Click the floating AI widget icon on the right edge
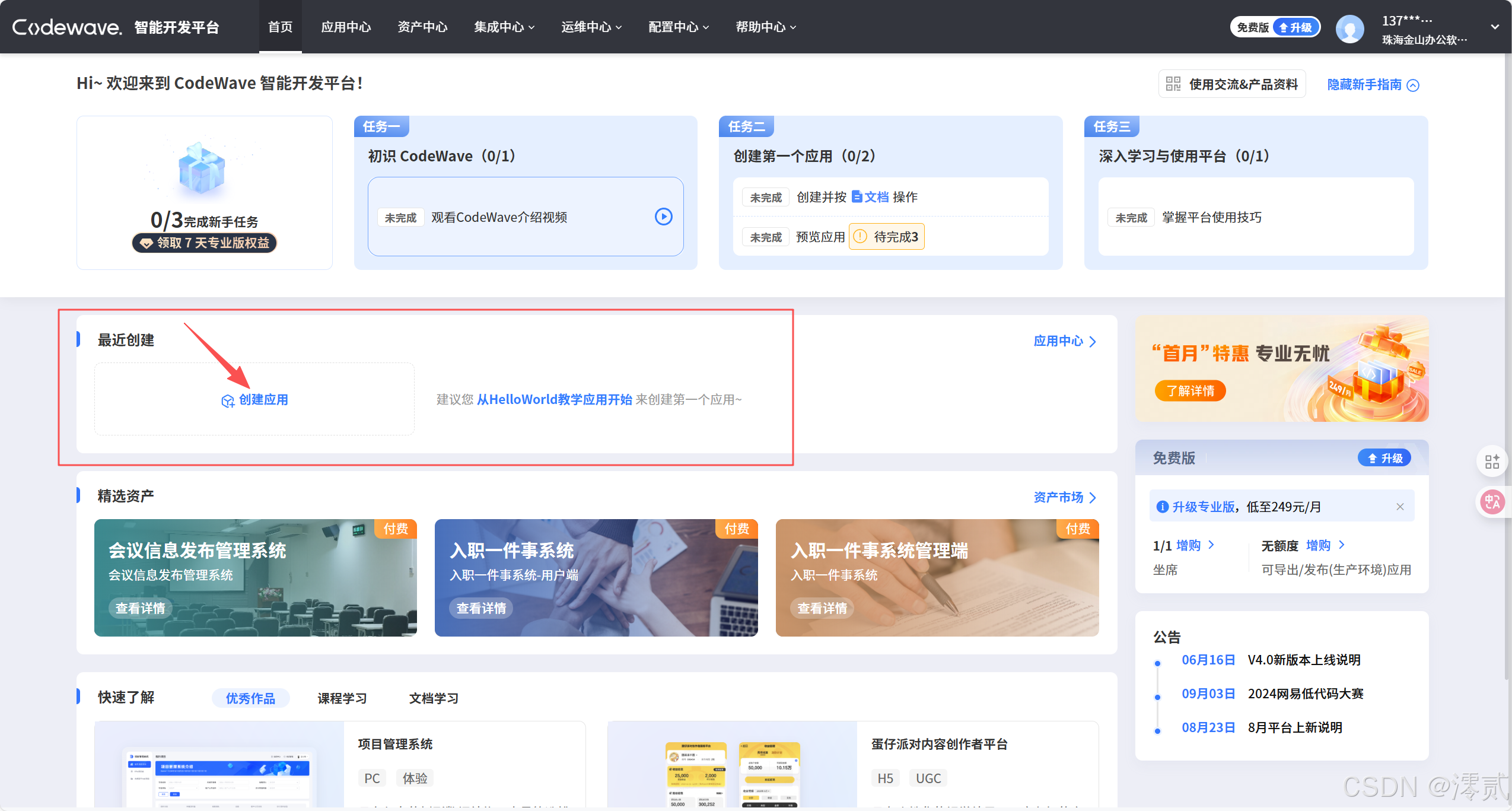1512x811 pixels. pyautogui.click(x=1492, y=461)
